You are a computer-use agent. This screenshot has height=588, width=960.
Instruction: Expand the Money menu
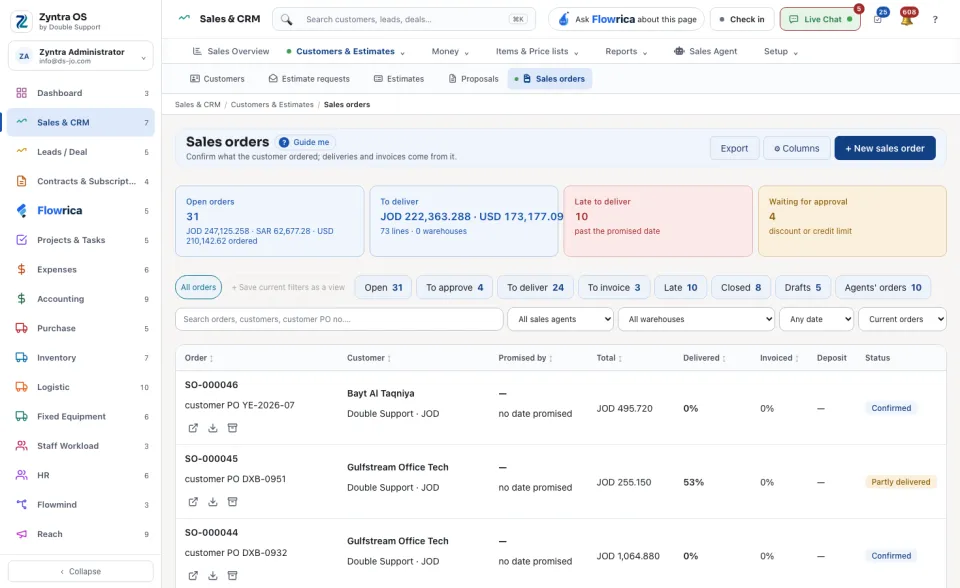(x=450, y=51)
